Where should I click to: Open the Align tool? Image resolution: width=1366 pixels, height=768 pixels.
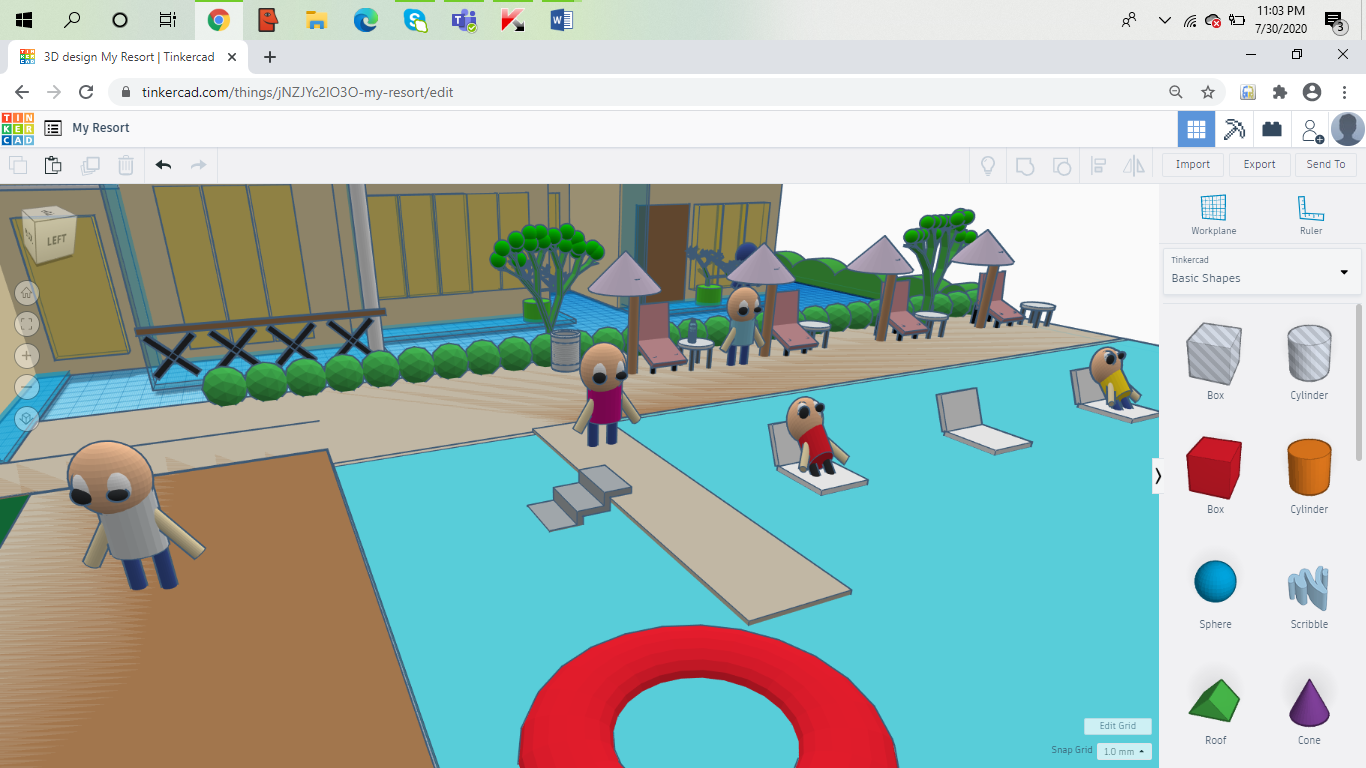point(1098,165)
